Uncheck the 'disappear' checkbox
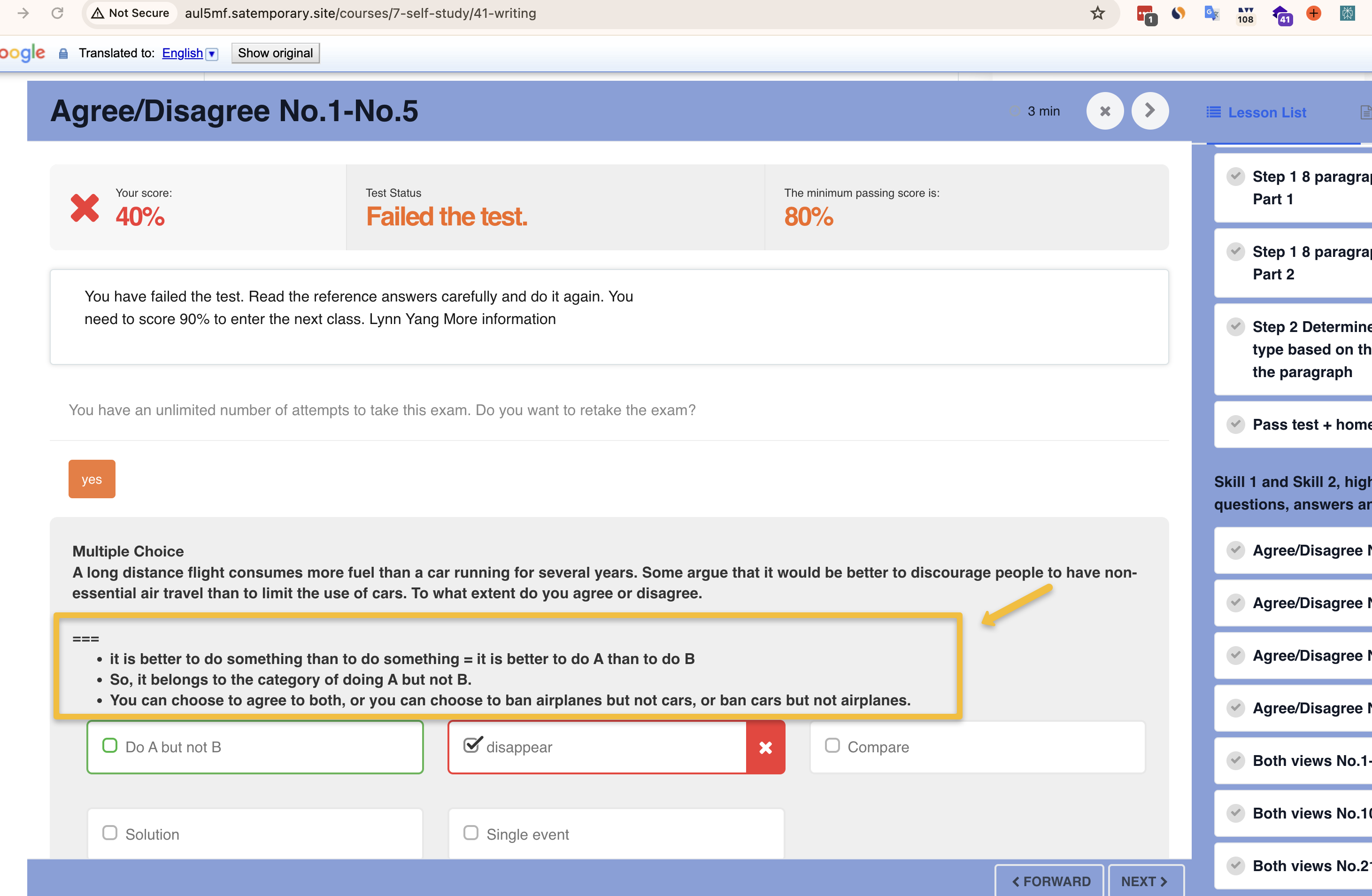This screenshot has height=896, width=1372. pyautogui.click(x=471, y=745)
